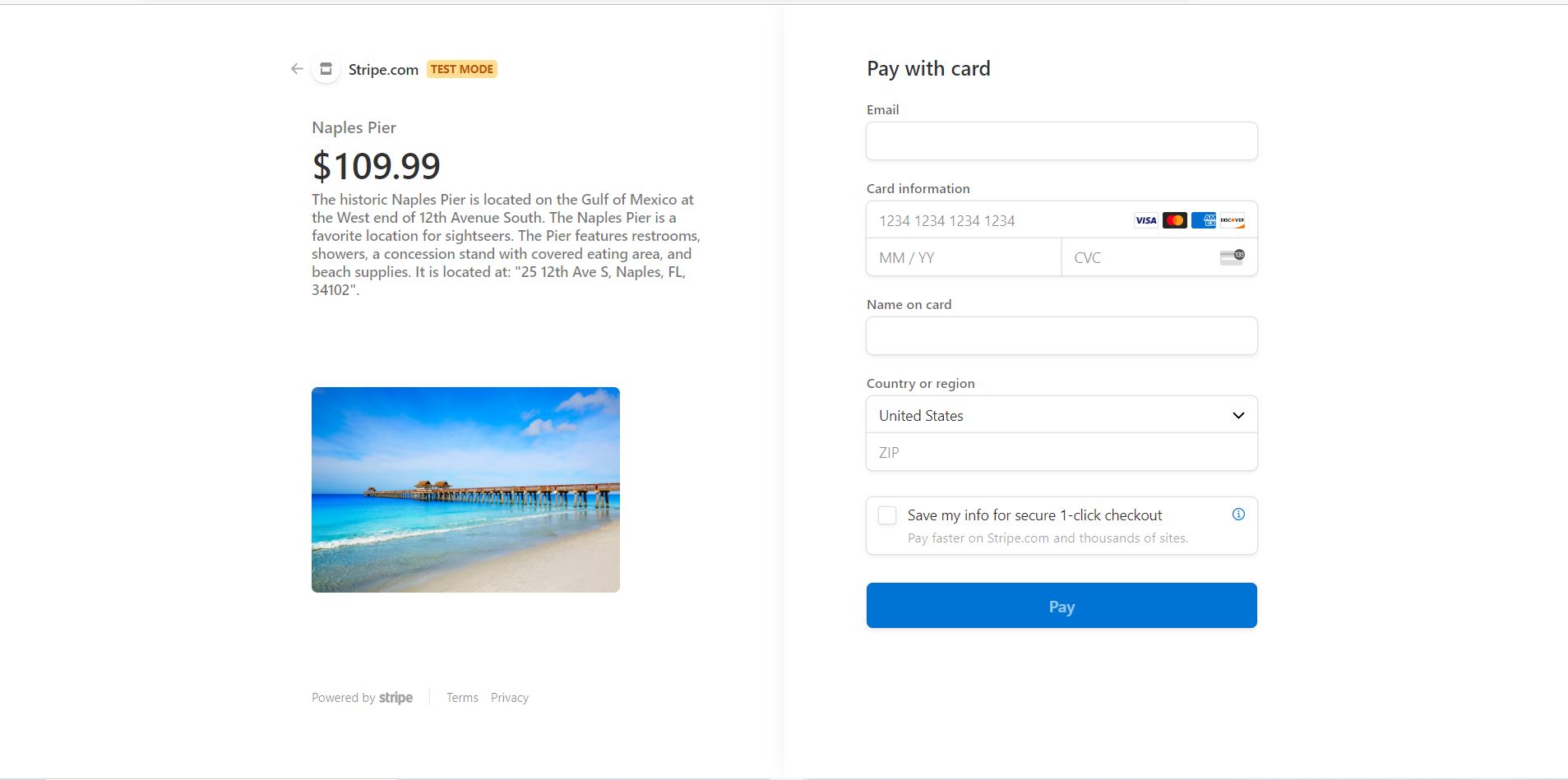The image size is (1568, 780).
Task: Click the American Express card icon
Action: (1203, 220)
